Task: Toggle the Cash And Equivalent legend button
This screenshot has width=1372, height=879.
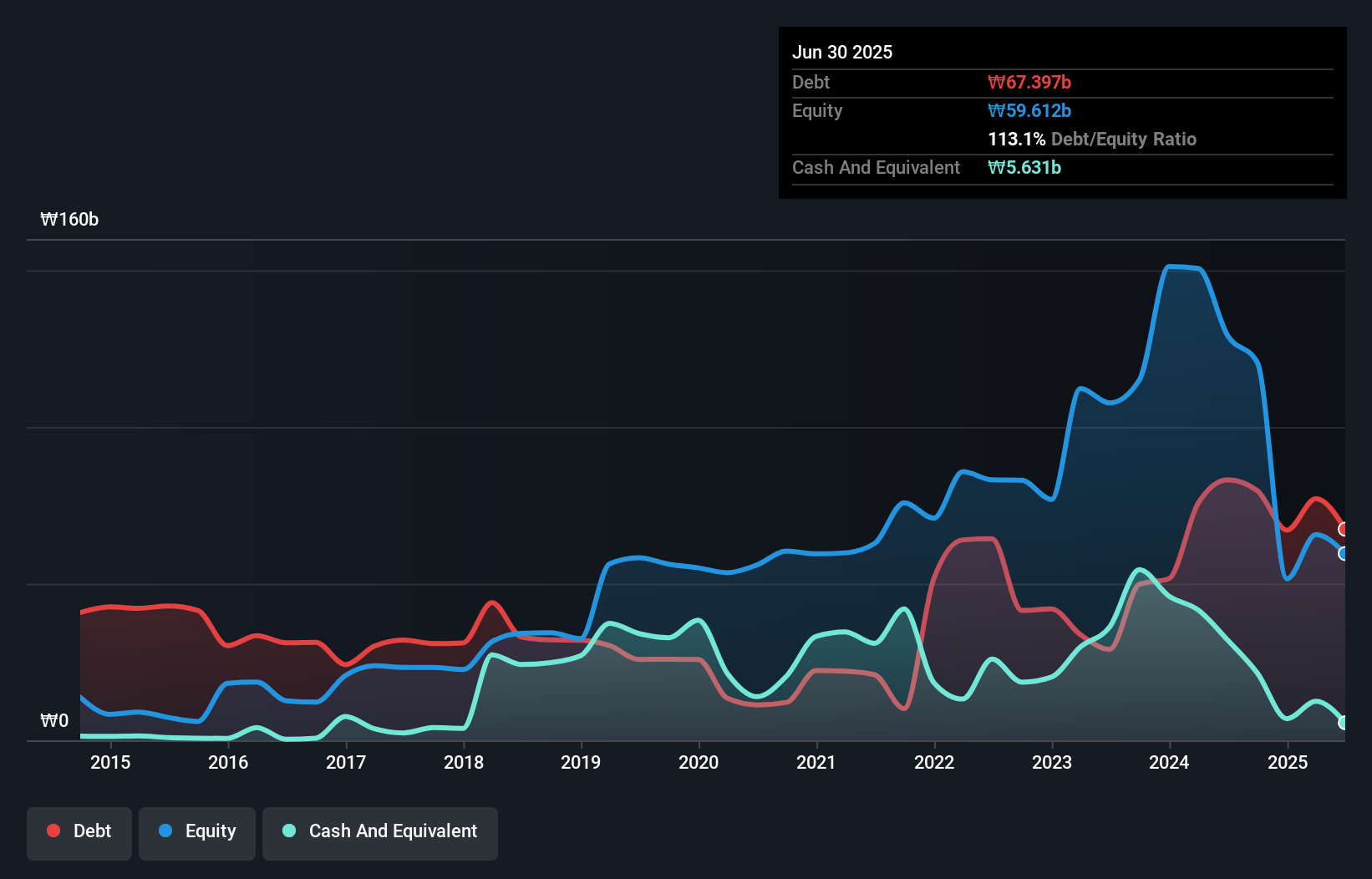Action: 380,832
